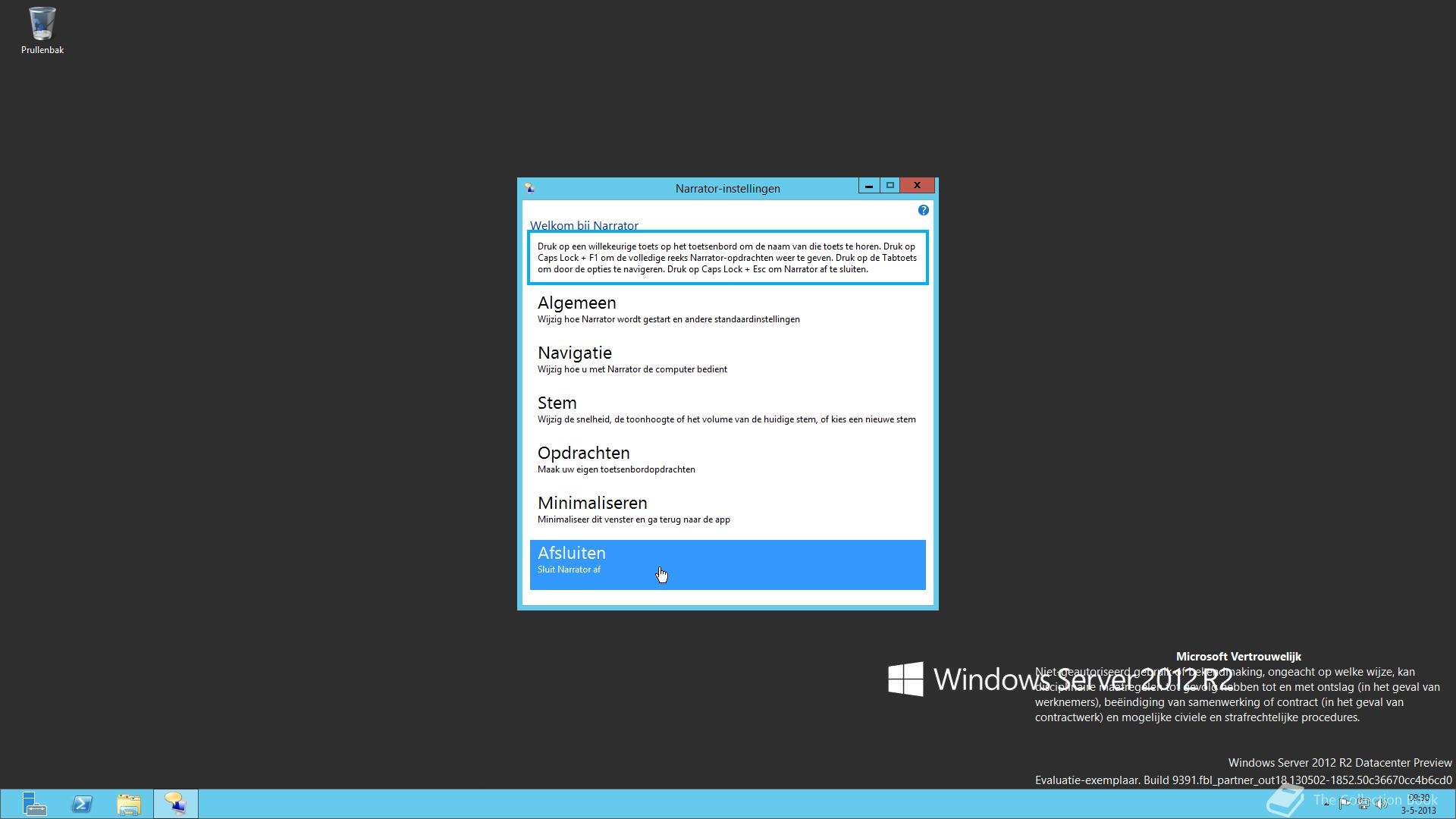The image size is (1456, 819).
Task: Launch PowerShell from the taskbar
Action: 82,804
